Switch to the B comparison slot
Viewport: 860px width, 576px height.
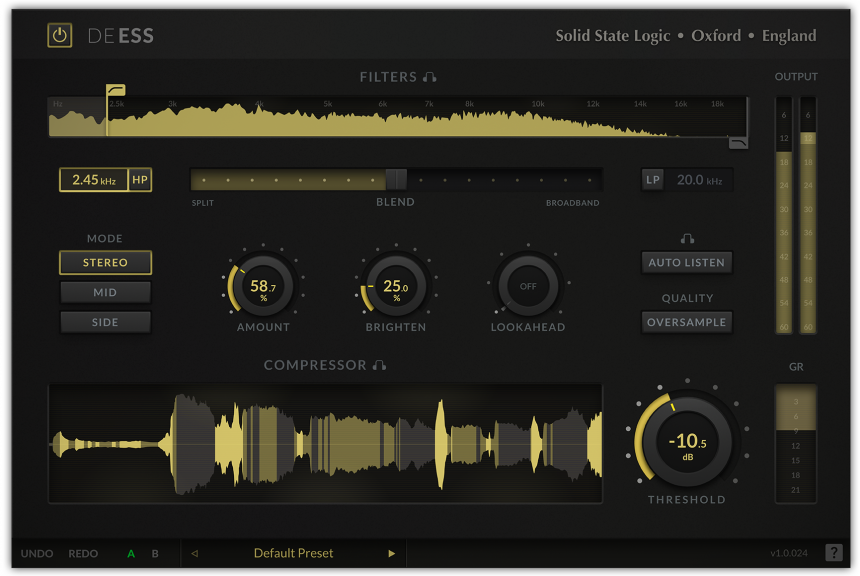click(x=155, y=553)
